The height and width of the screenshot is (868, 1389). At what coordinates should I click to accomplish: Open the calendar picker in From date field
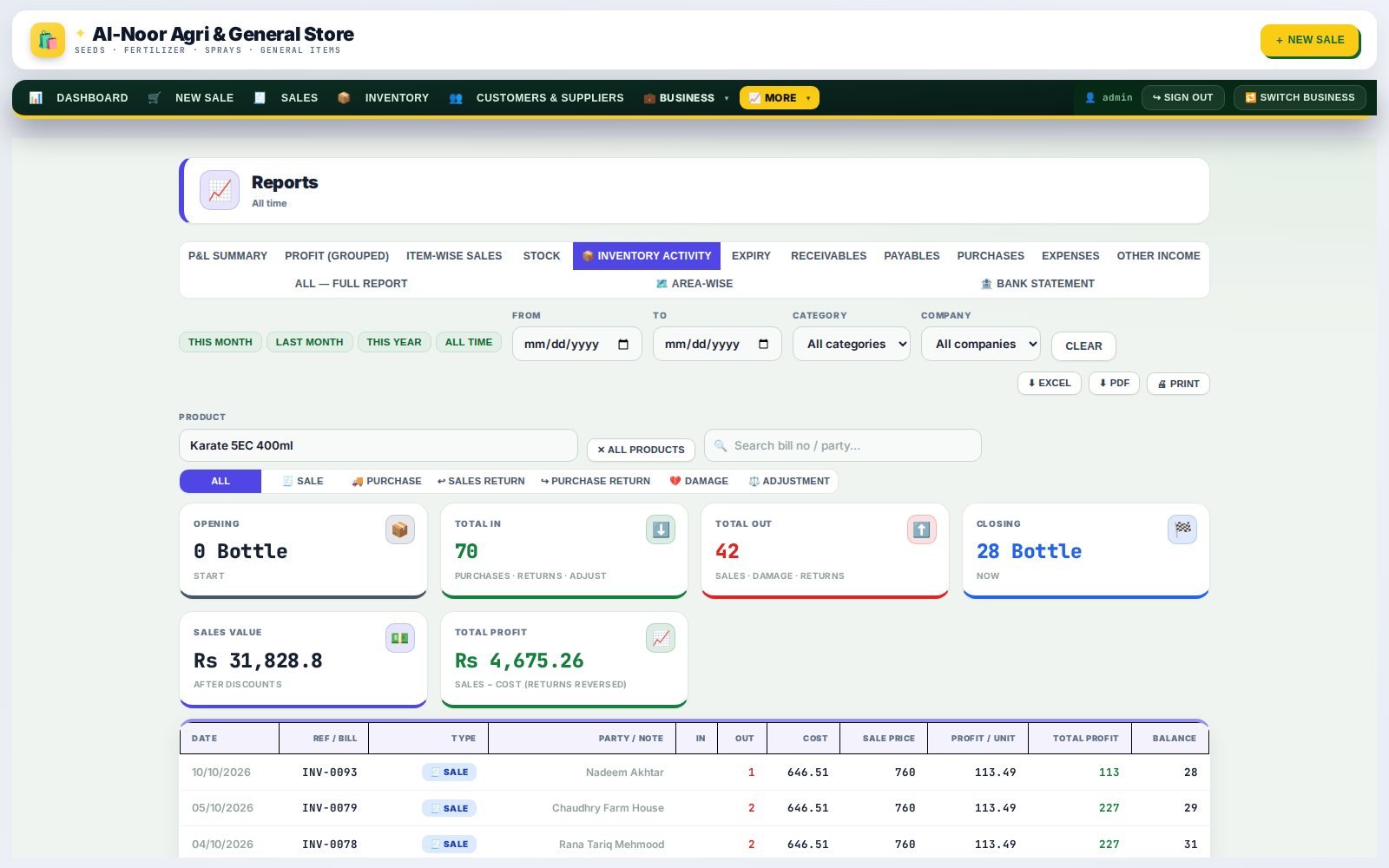(623, 345)
